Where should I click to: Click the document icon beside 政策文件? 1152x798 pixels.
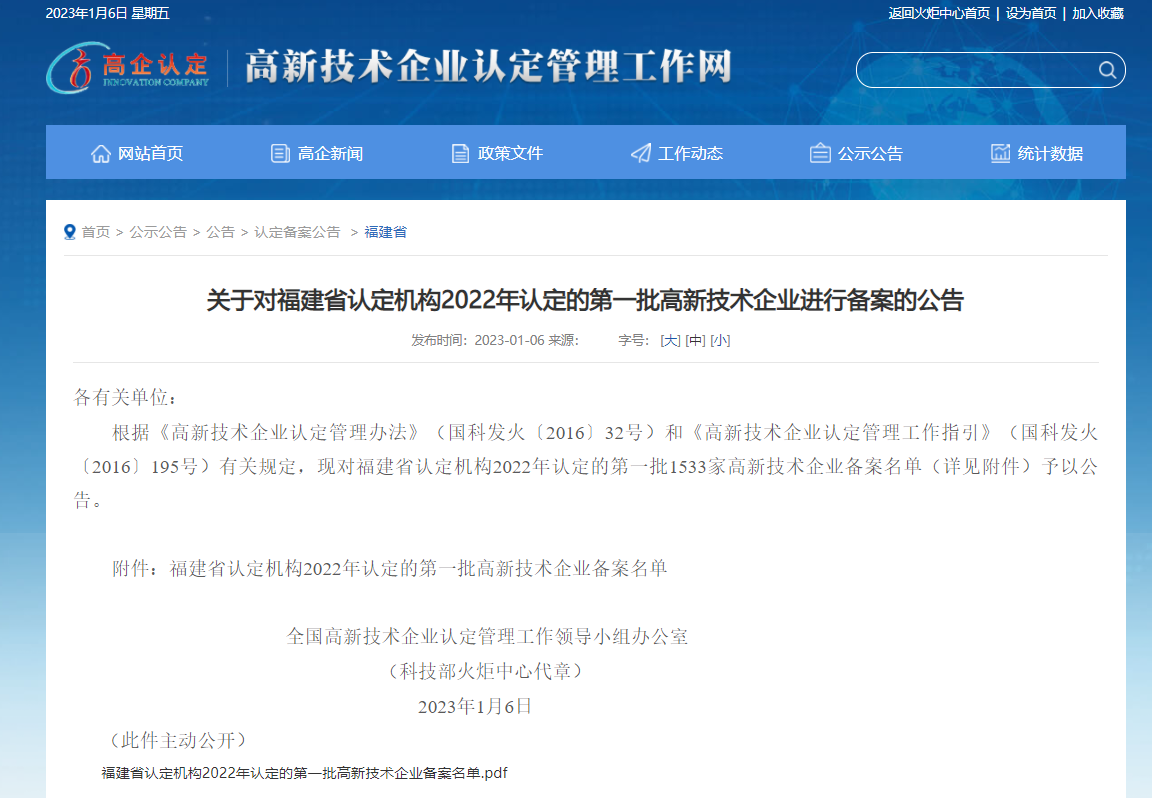pyautogui.click(x=460, y=153)
